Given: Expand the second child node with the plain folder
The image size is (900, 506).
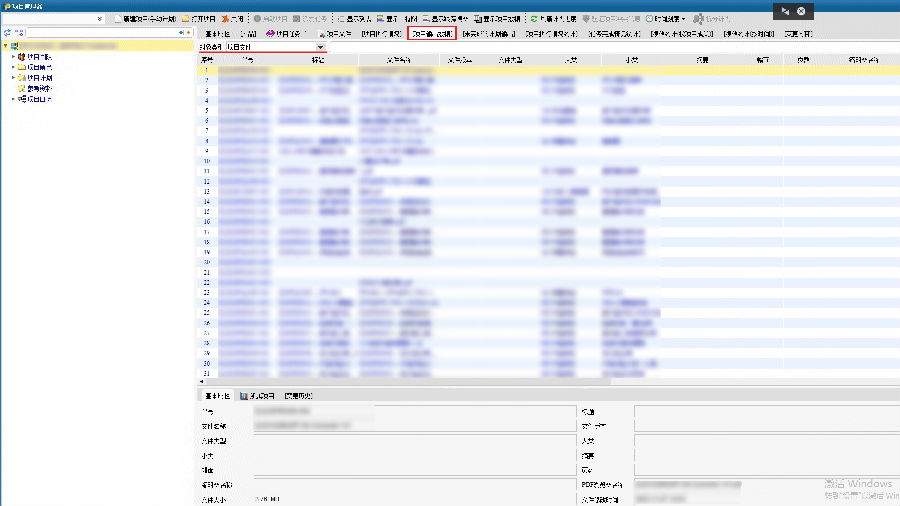Looking at the screenshot, I should (13, 67).
